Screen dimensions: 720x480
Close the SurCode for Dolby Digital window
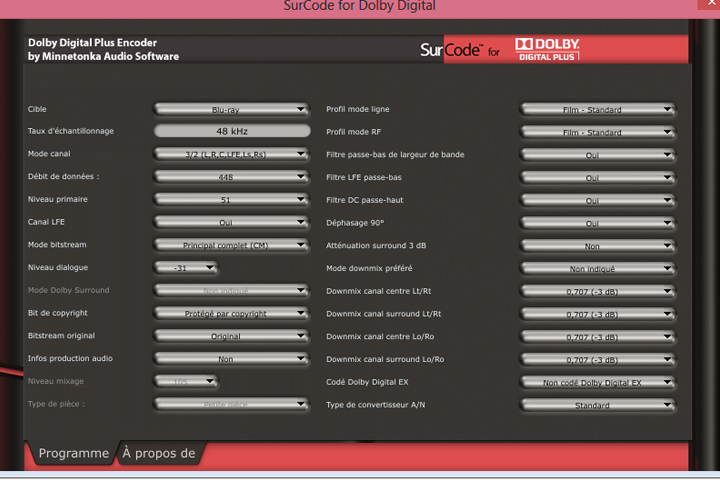click(x=709, y=4)
